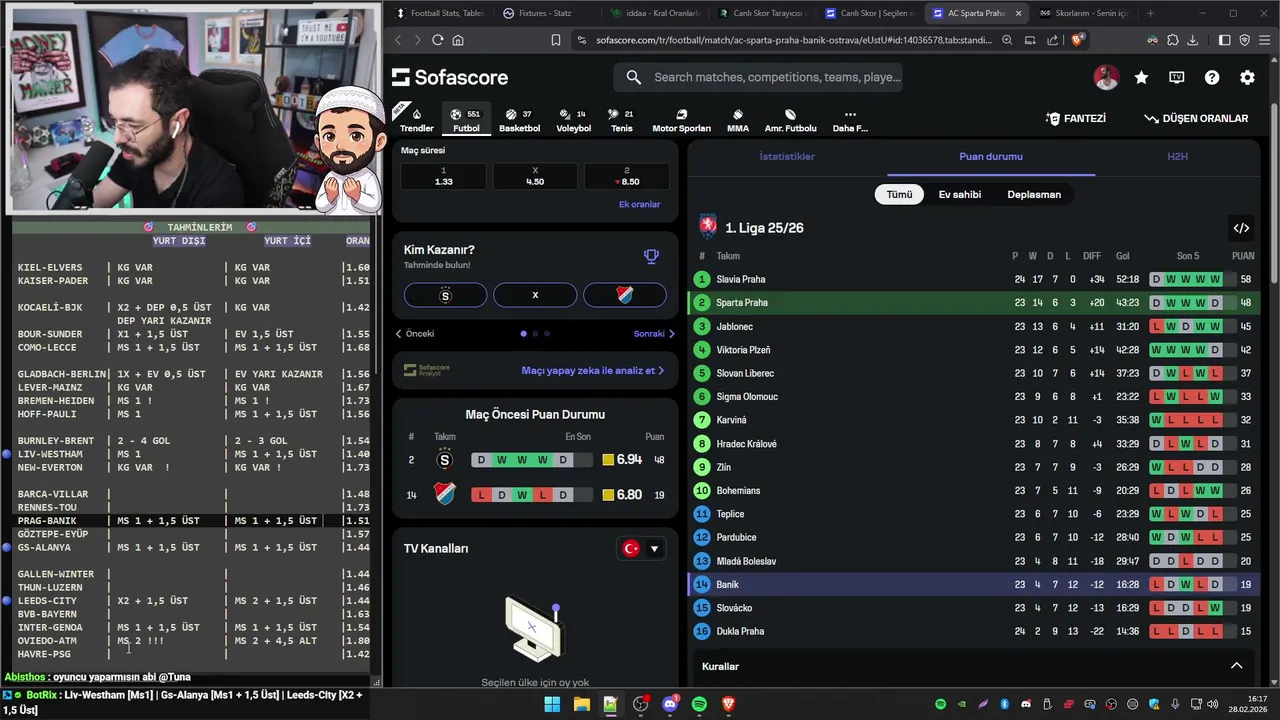Go to Önceki card with chevron
This screenshot has width=1280, height=720.
click(415, 334)
